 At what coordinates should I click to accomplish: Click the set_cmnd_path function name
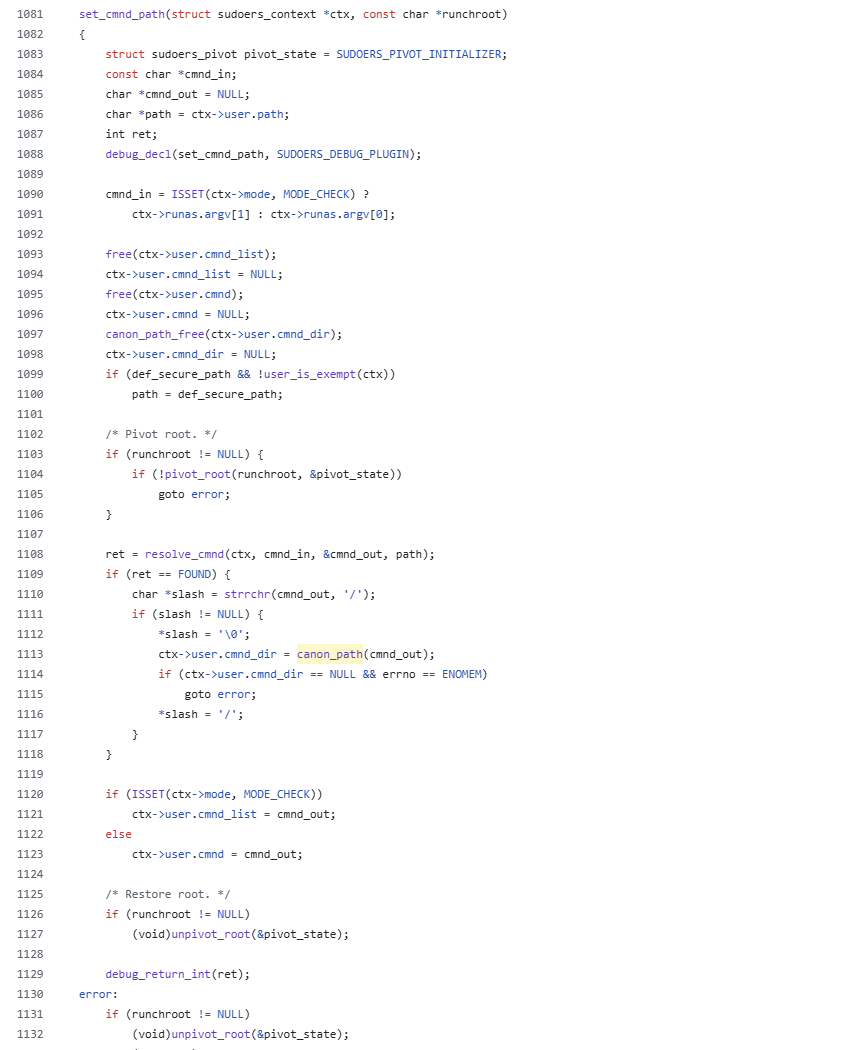[122, 14]
